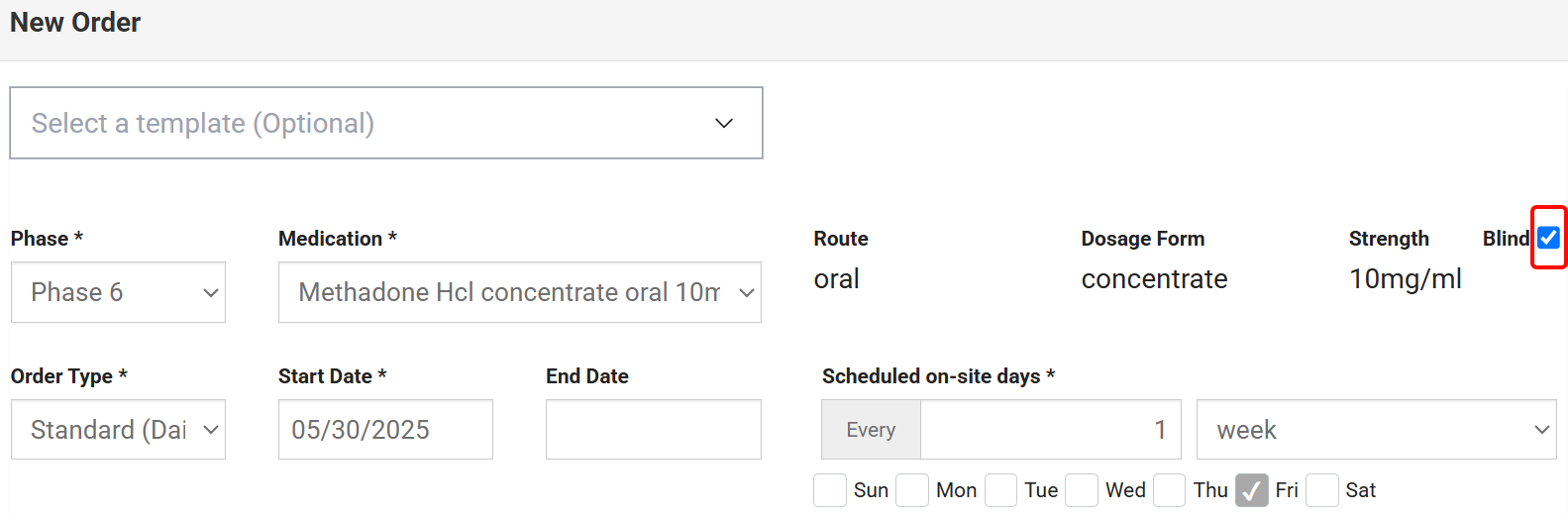Check the Sun day checkbox
This screenshot has height=517, width=1568.
coord(830,490)
